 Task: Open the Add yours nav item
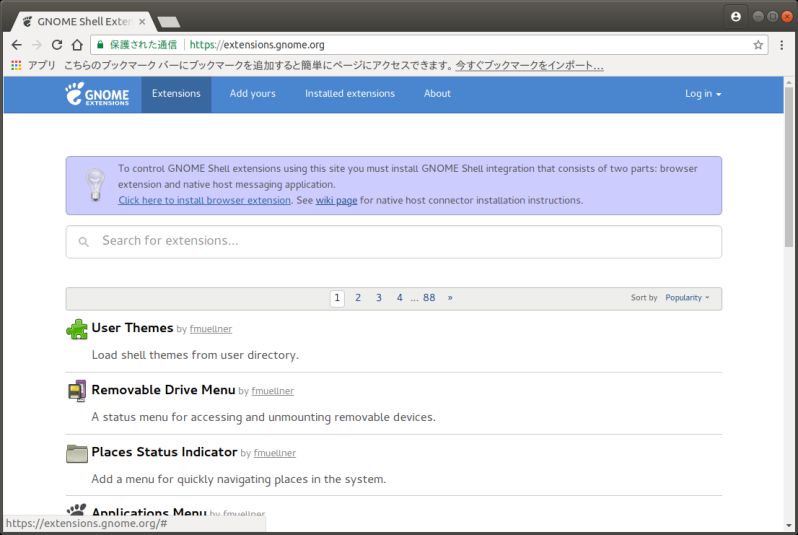coord(252,94)
